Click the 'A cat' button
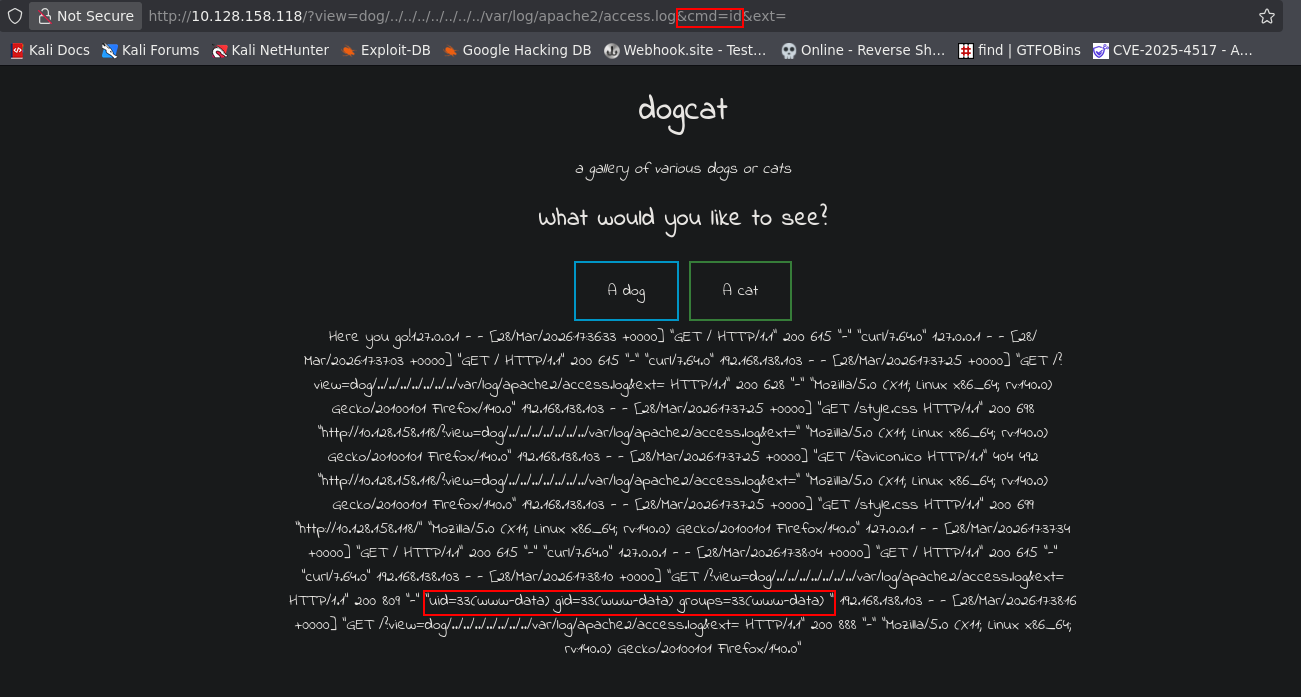The image size is (1301, 697). tap(740, 290)
